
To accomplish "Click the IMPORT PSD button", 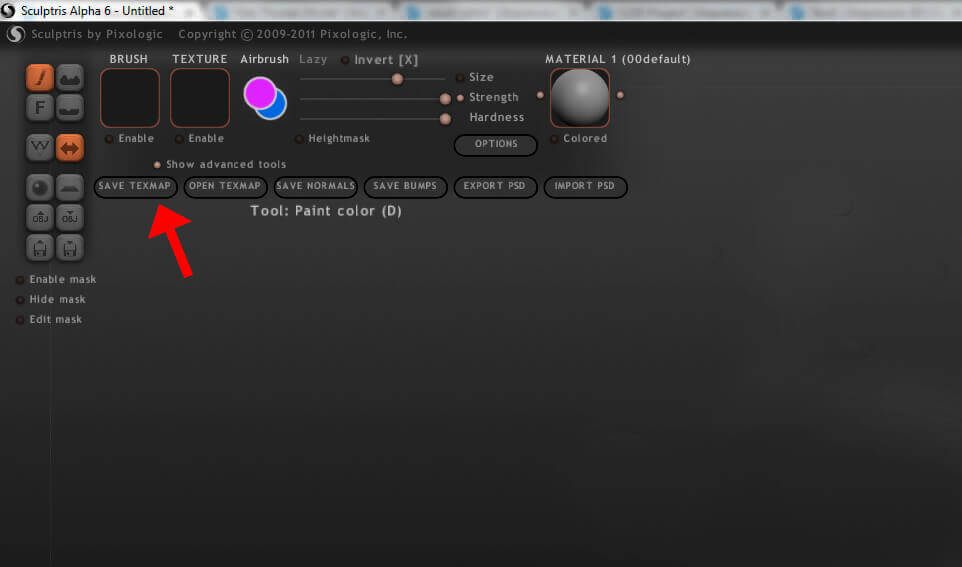I will [585, 186].
